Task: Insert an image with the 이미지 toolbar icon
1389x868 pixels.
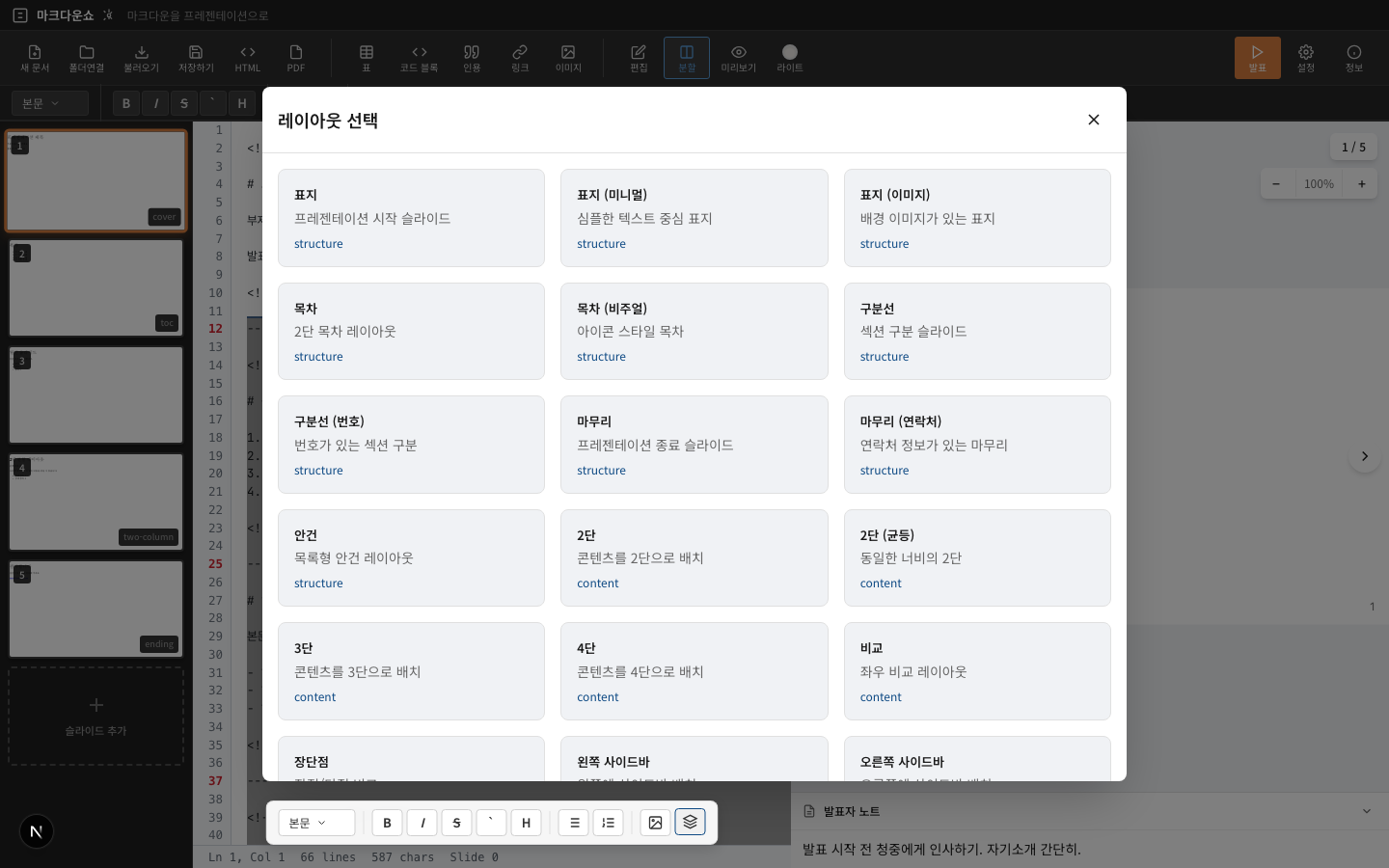Action: click(568, 58)
